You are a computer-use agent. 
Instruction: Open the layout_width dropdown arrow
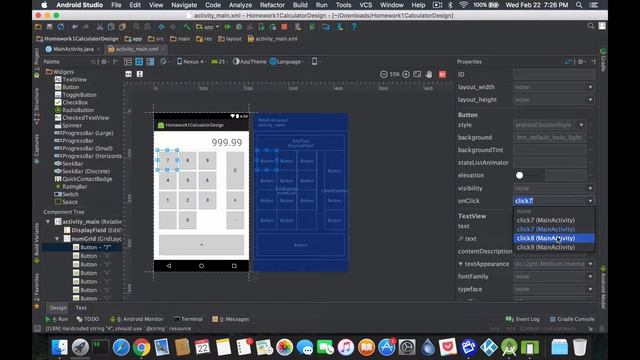[590, 87]
